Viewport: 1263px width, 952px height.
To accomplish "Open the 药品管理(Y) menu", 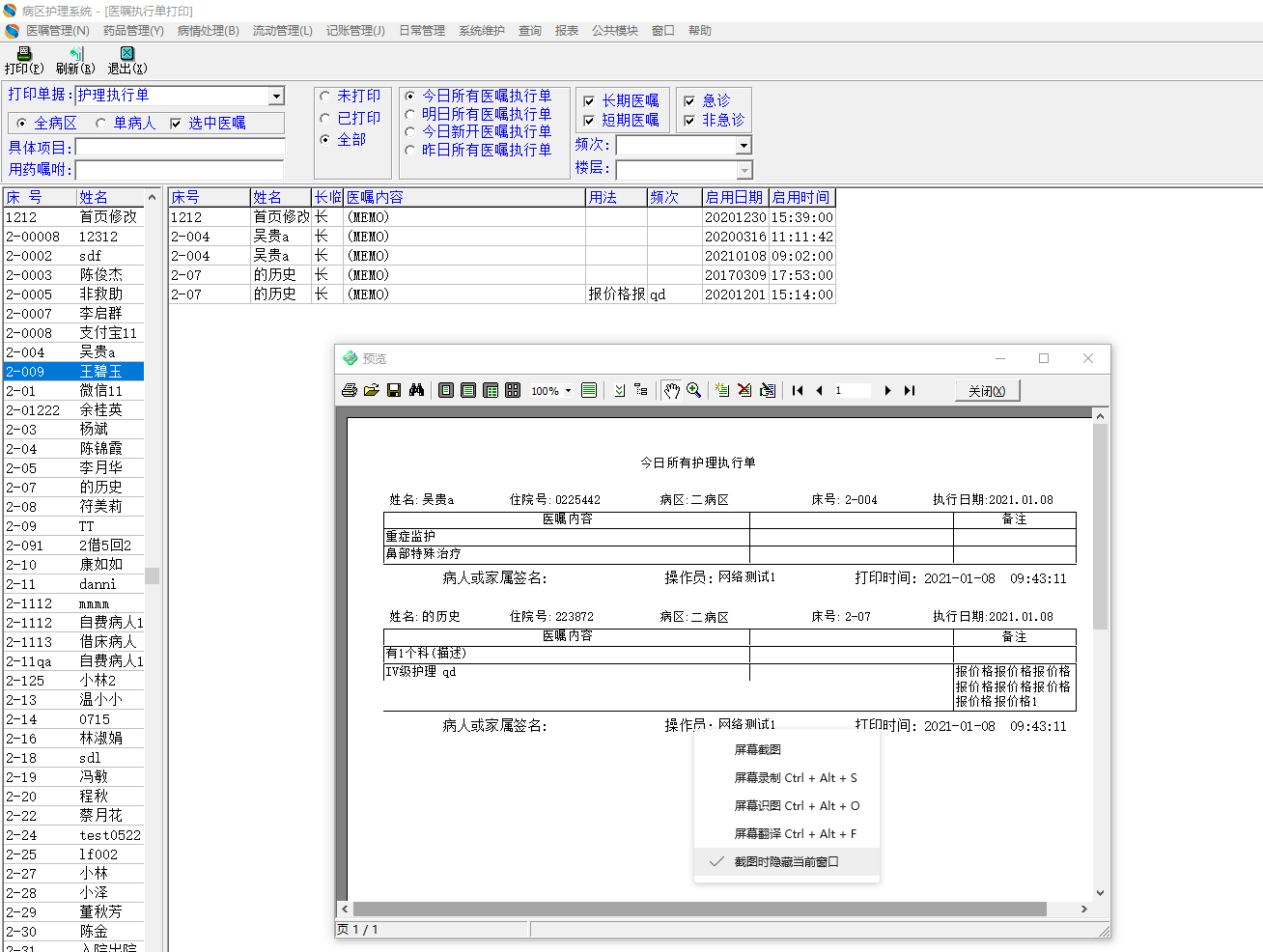I will [133, 31].
